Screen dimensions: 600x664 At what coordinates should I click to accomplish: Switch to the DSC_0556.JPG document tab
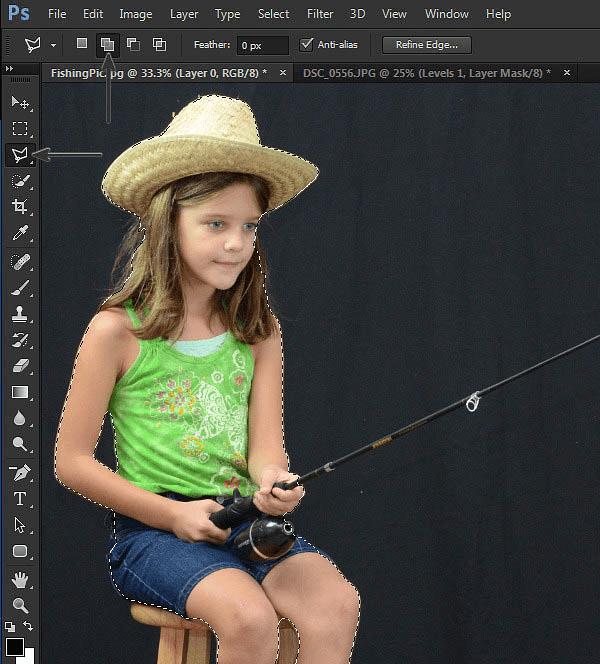426,73
